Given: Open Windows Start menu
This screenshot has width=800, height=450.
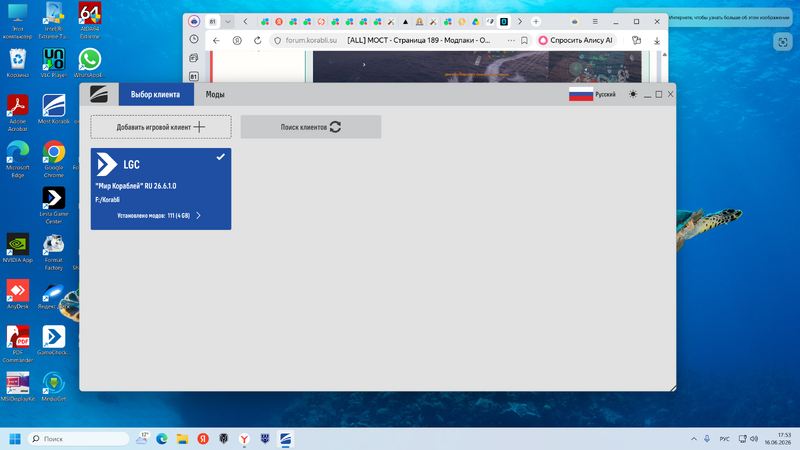Looking at the screenshot, I should [x=15, y=439].
